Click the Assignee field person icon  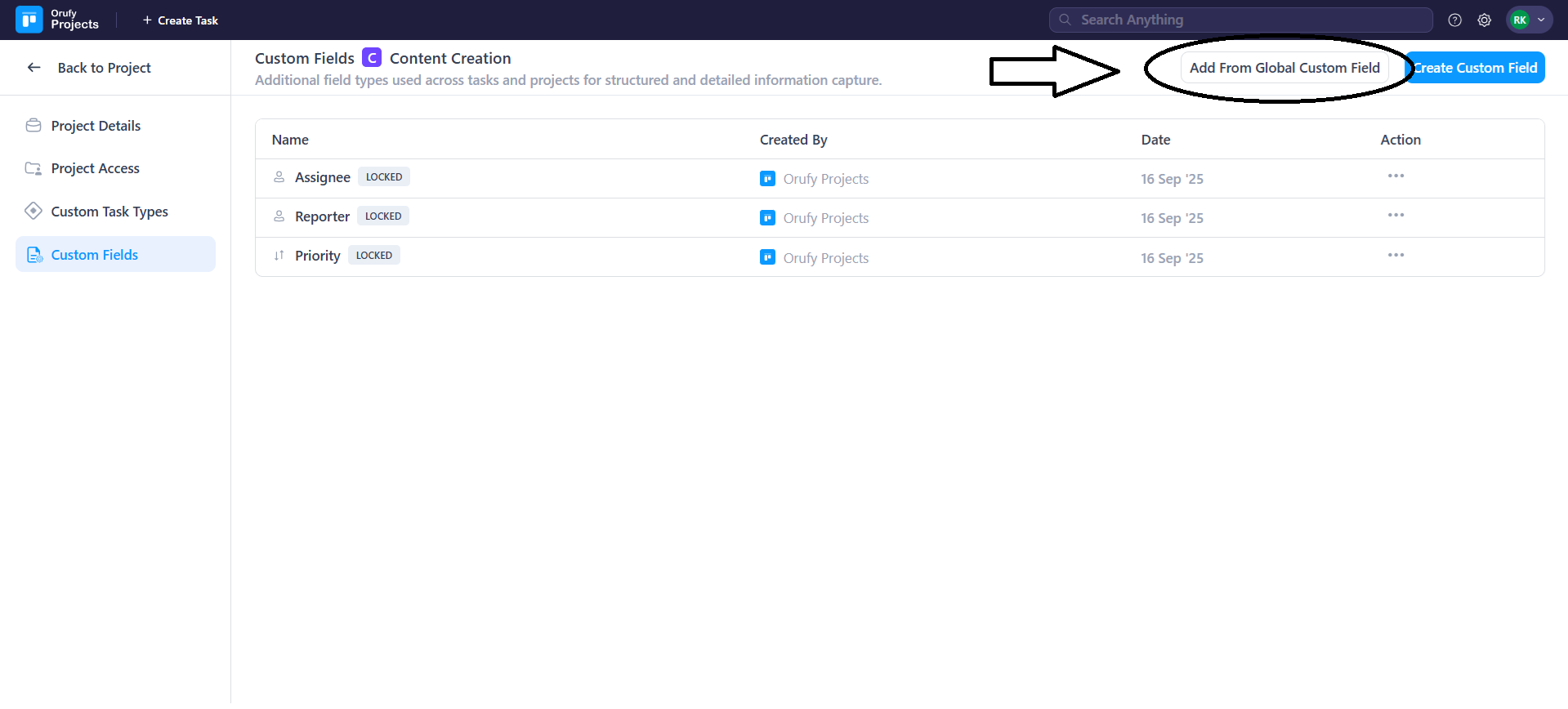(x=279, y=177)
